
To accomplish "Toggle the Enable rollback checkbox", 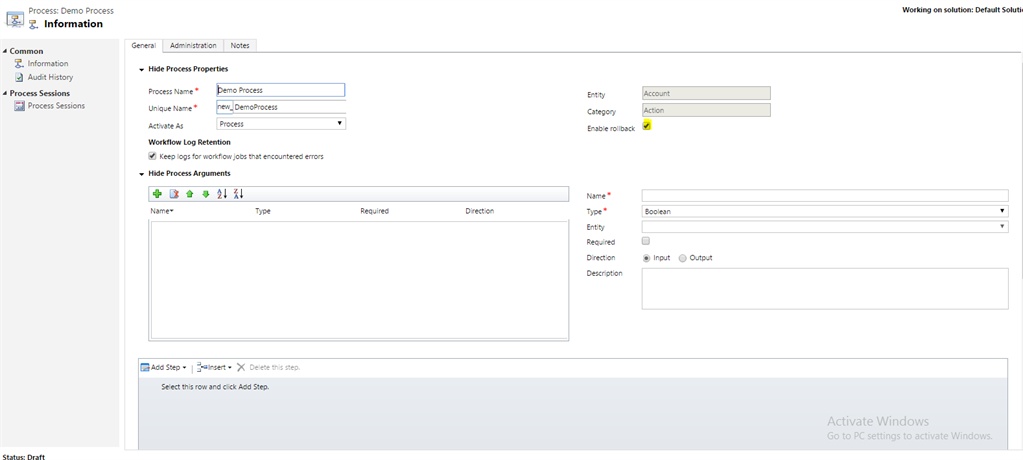I will point(647,125).
